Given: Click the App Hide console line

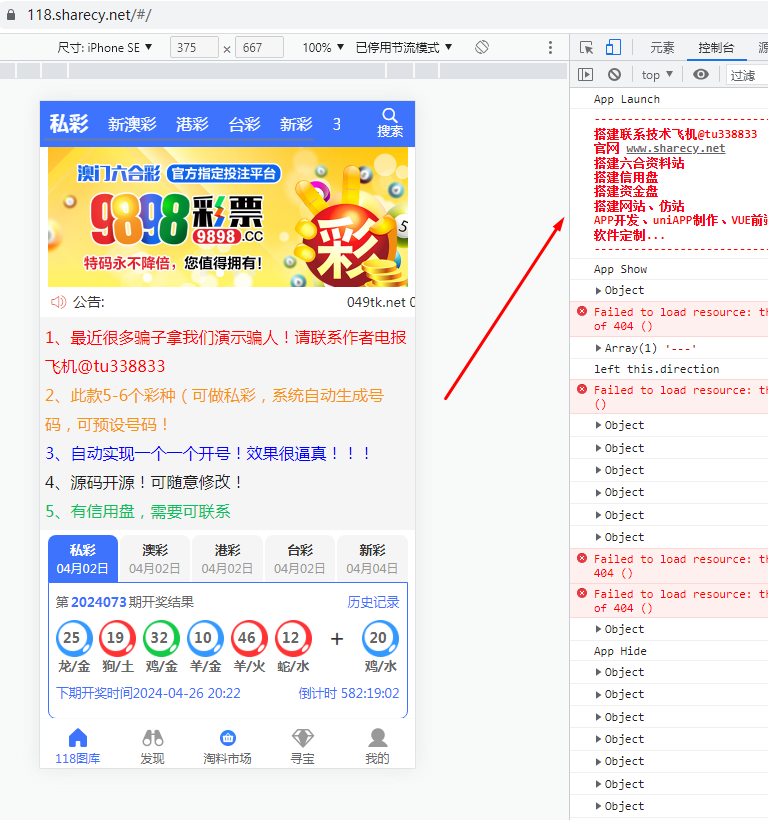Looking at the screenshot, I should coord(620,651).
